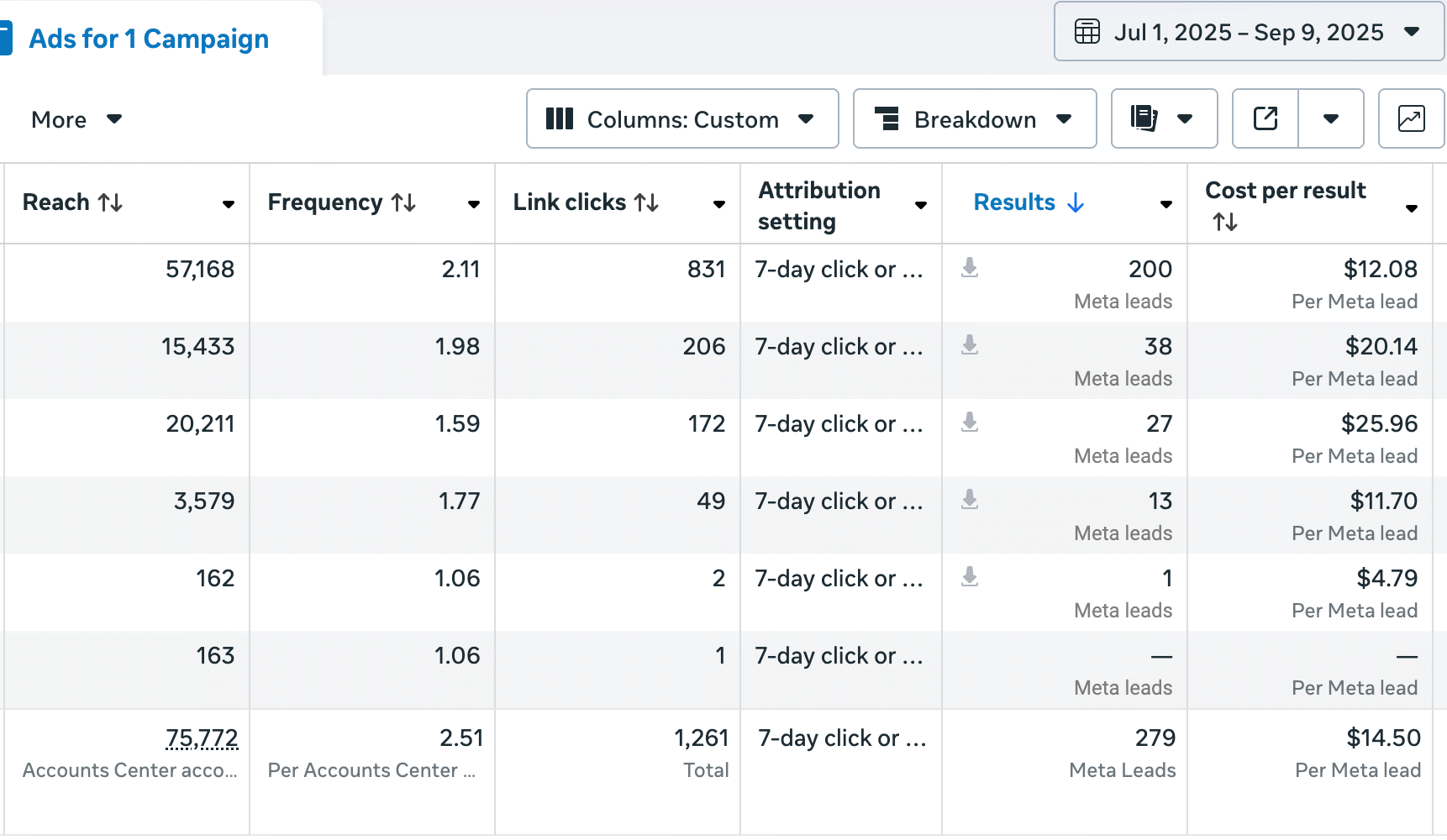Open the charts view icon button
The width and height of the screenshot is (1447, 840).
click(1411, 118)
